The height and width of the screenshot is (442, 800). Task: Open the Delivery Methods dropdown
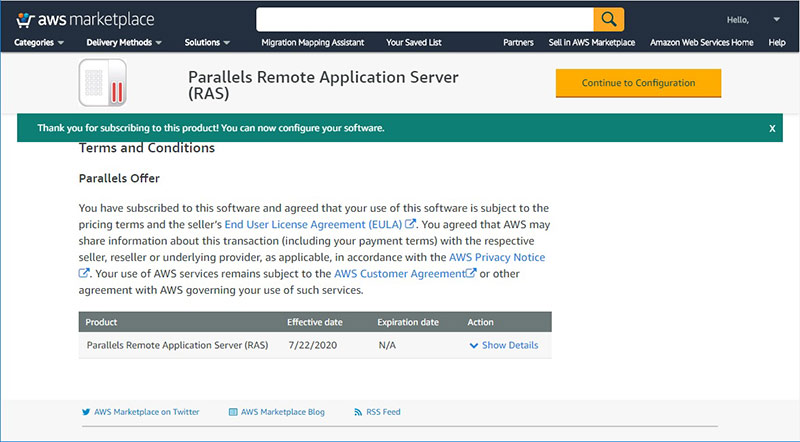[x=124, y=42]
